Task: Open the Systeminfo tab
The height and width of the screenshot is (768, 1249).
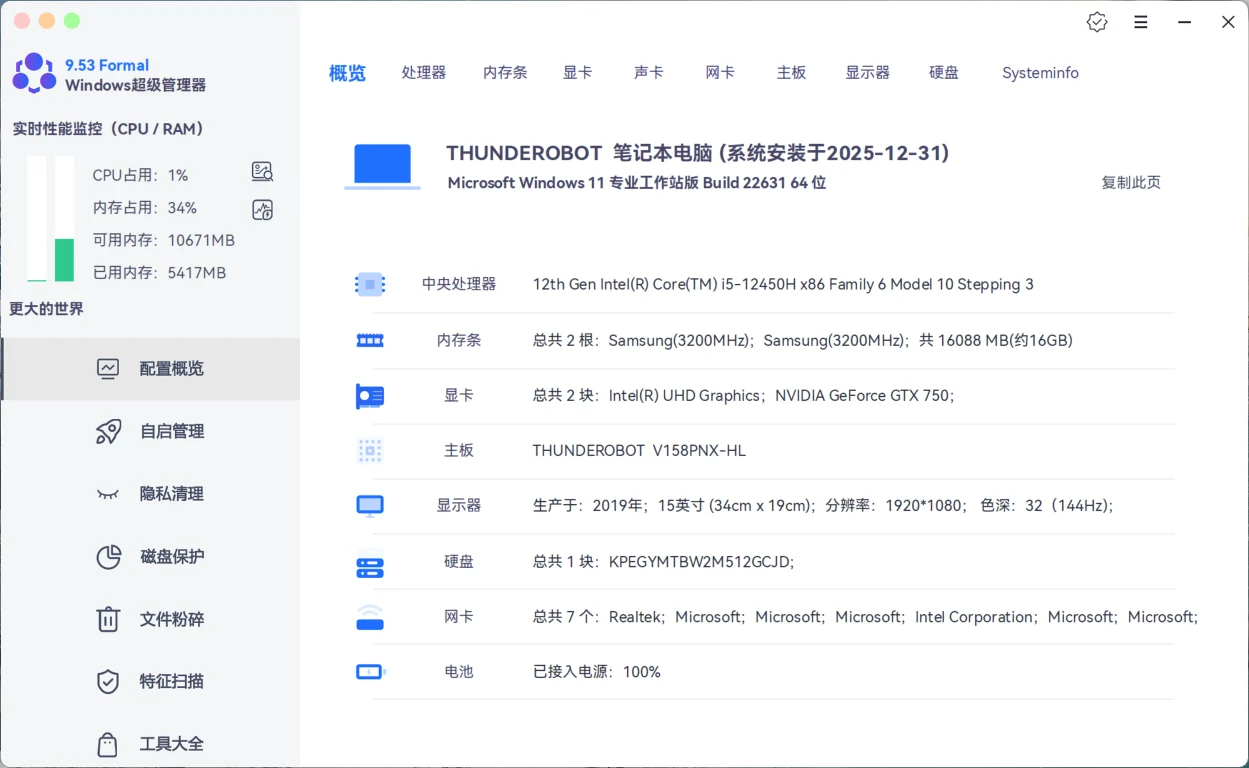Action: tap(1040, 72)
